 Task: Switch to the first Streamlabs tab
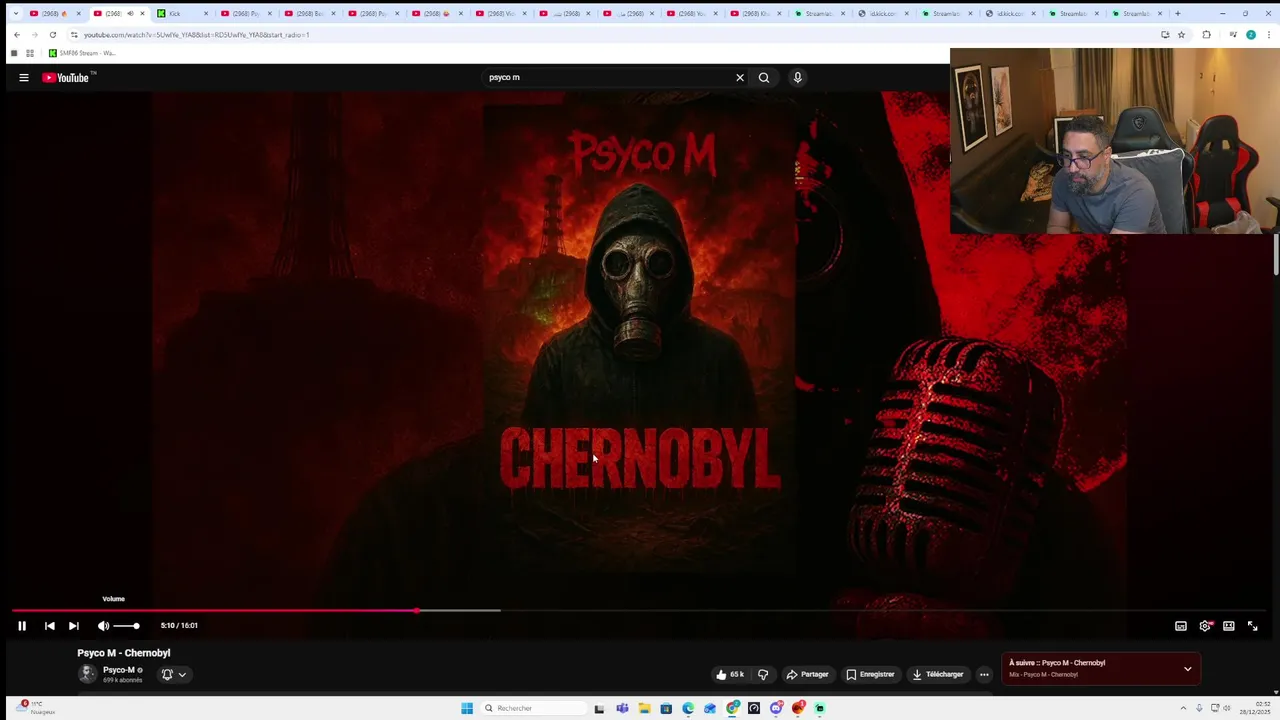pyautogui.click(x=819, y=14)
